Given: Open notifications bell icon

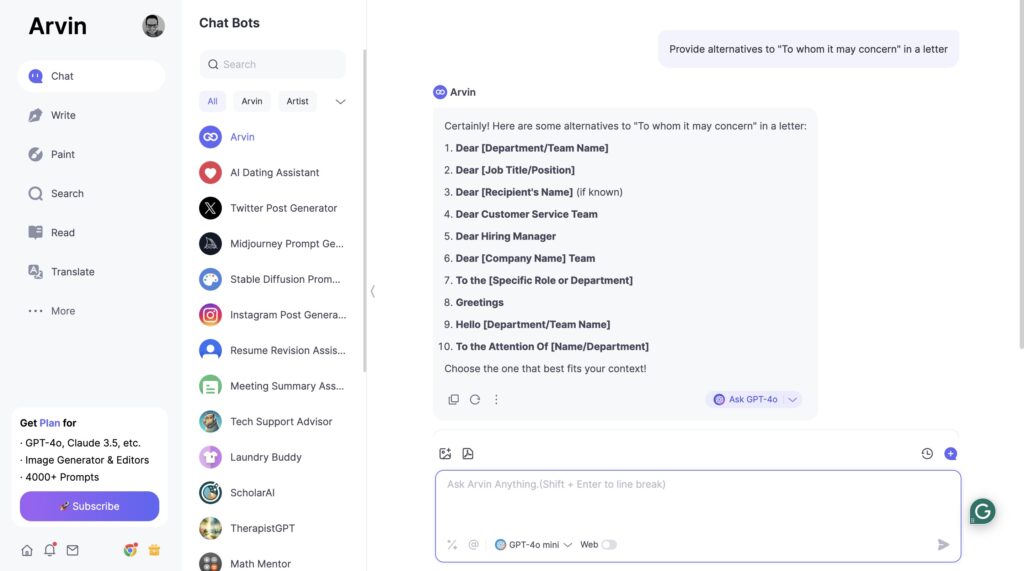Looking at the screenshot, I should [50, 549].
